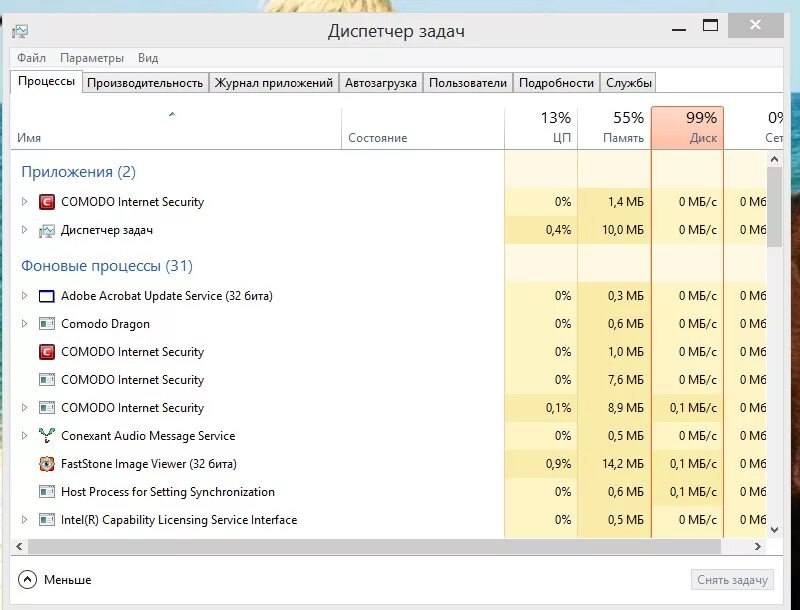
Task: Select the FastStone Image Viewer (32 бита) row
Action: [388, 464]
